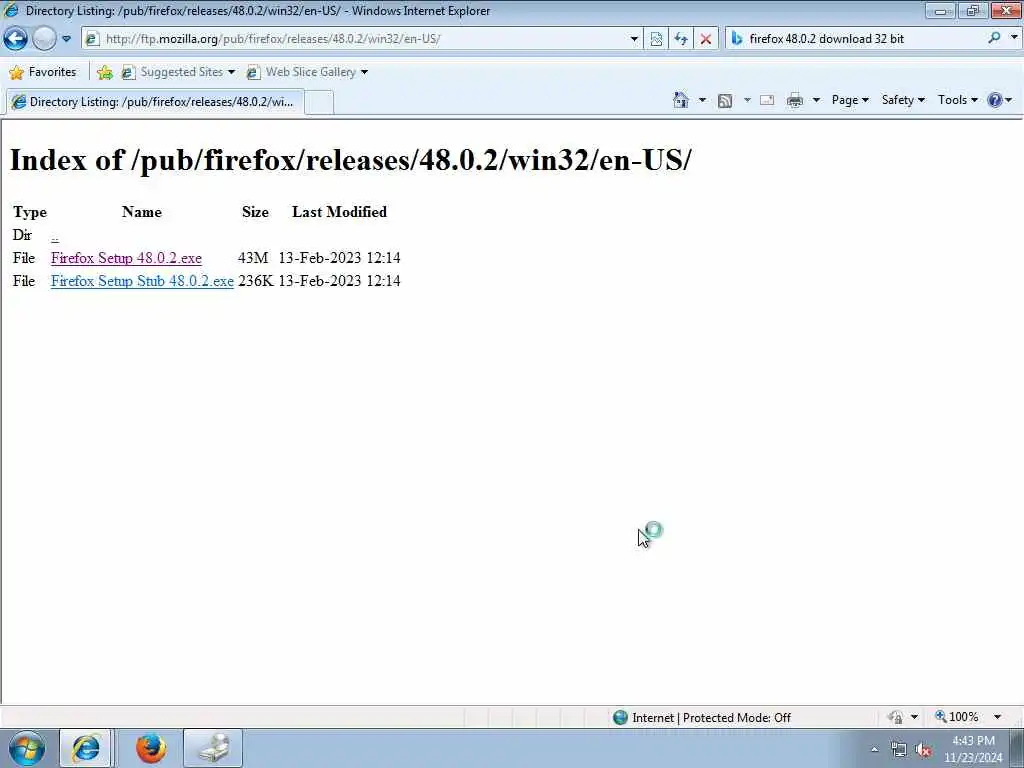The image size is (1024, 768).
Task: Click the Name column header
Action: [141, 212]
